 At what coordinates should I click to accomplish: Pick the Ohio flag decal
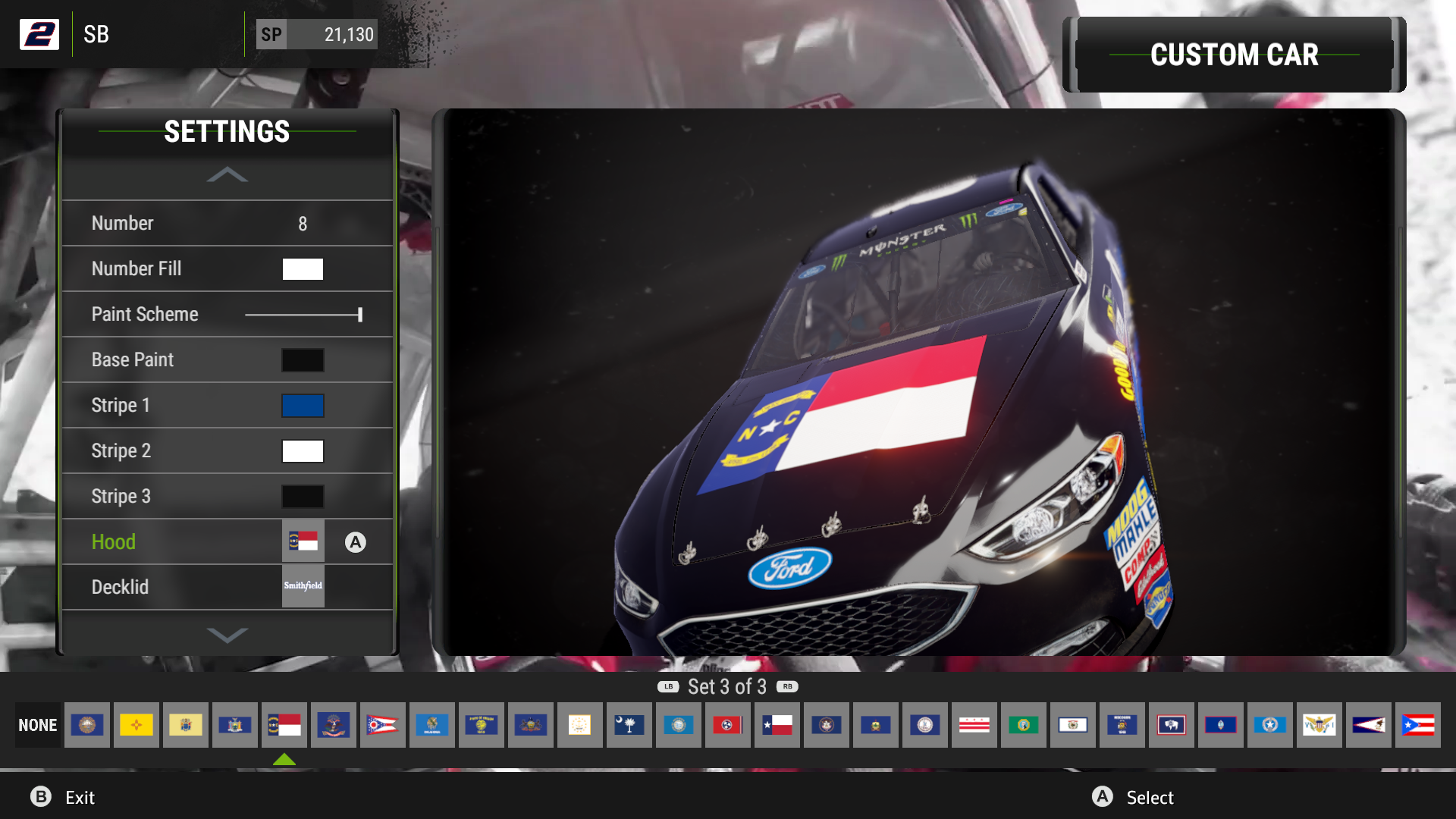click(383, 725)
